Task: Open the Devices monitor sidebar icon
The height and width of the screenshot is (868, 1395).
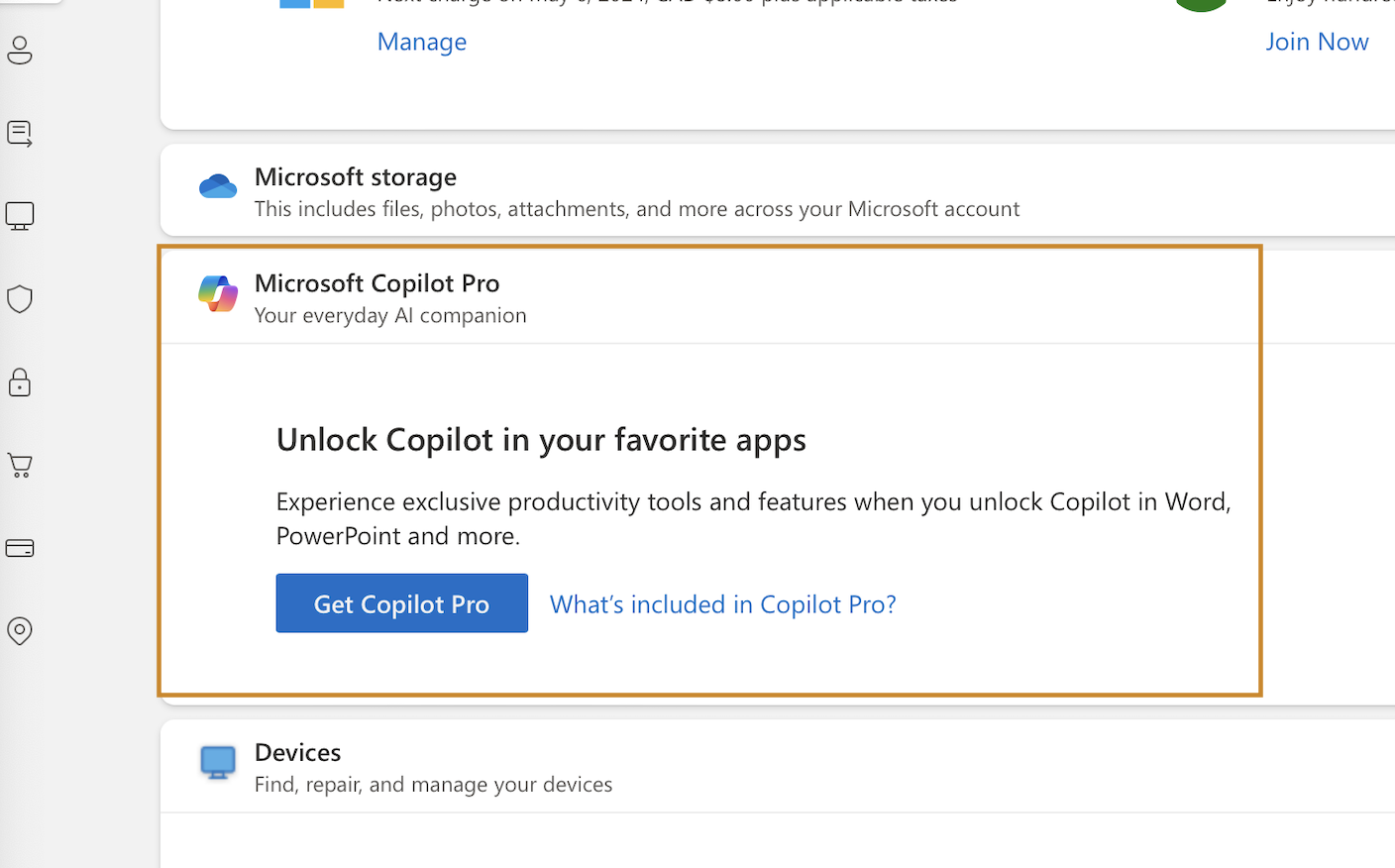Action: [20, 216]
